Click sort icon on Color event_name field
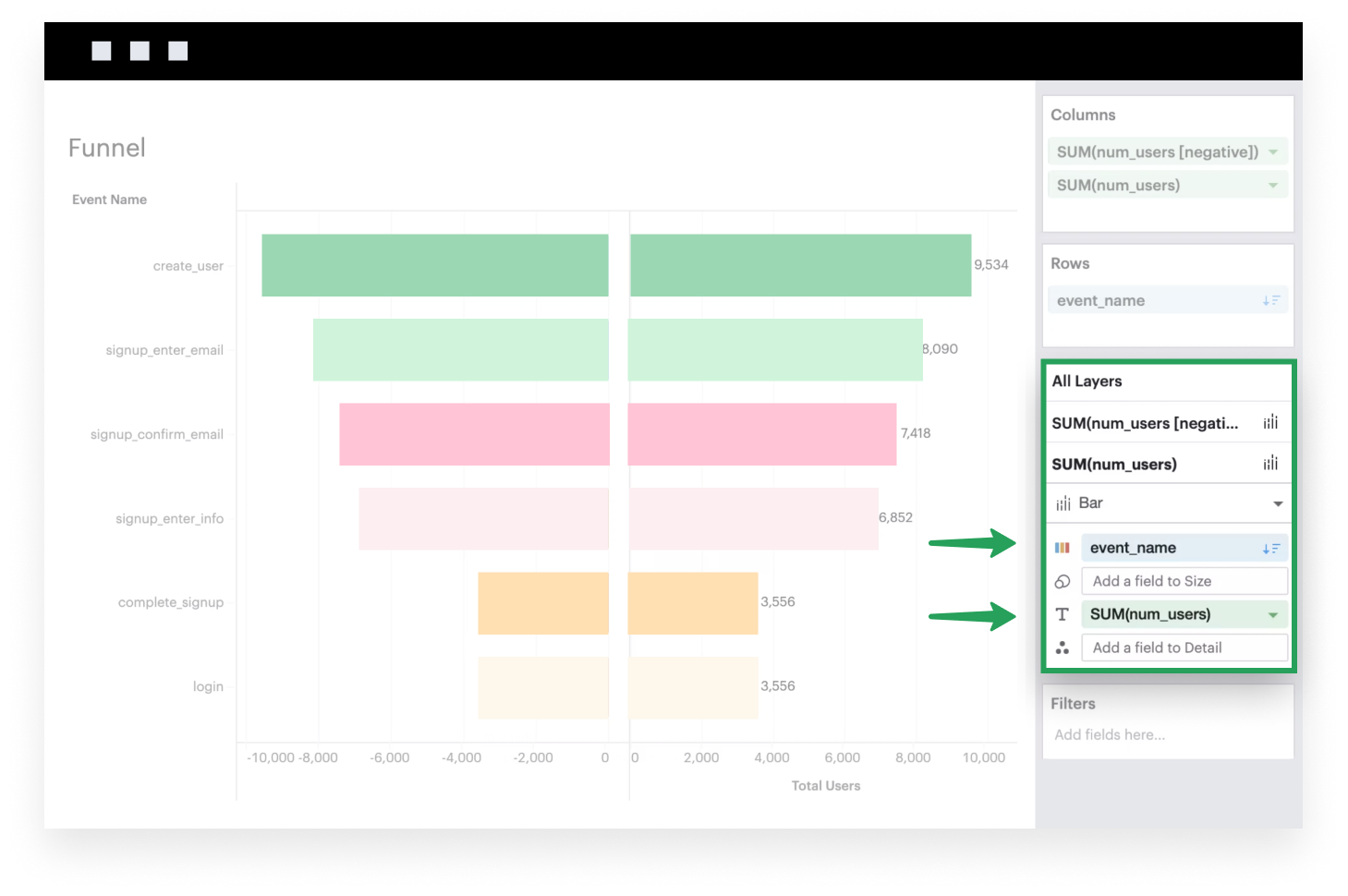Image resolution: width=1348 pixels, height=896 pixels. coord(1271,548)
